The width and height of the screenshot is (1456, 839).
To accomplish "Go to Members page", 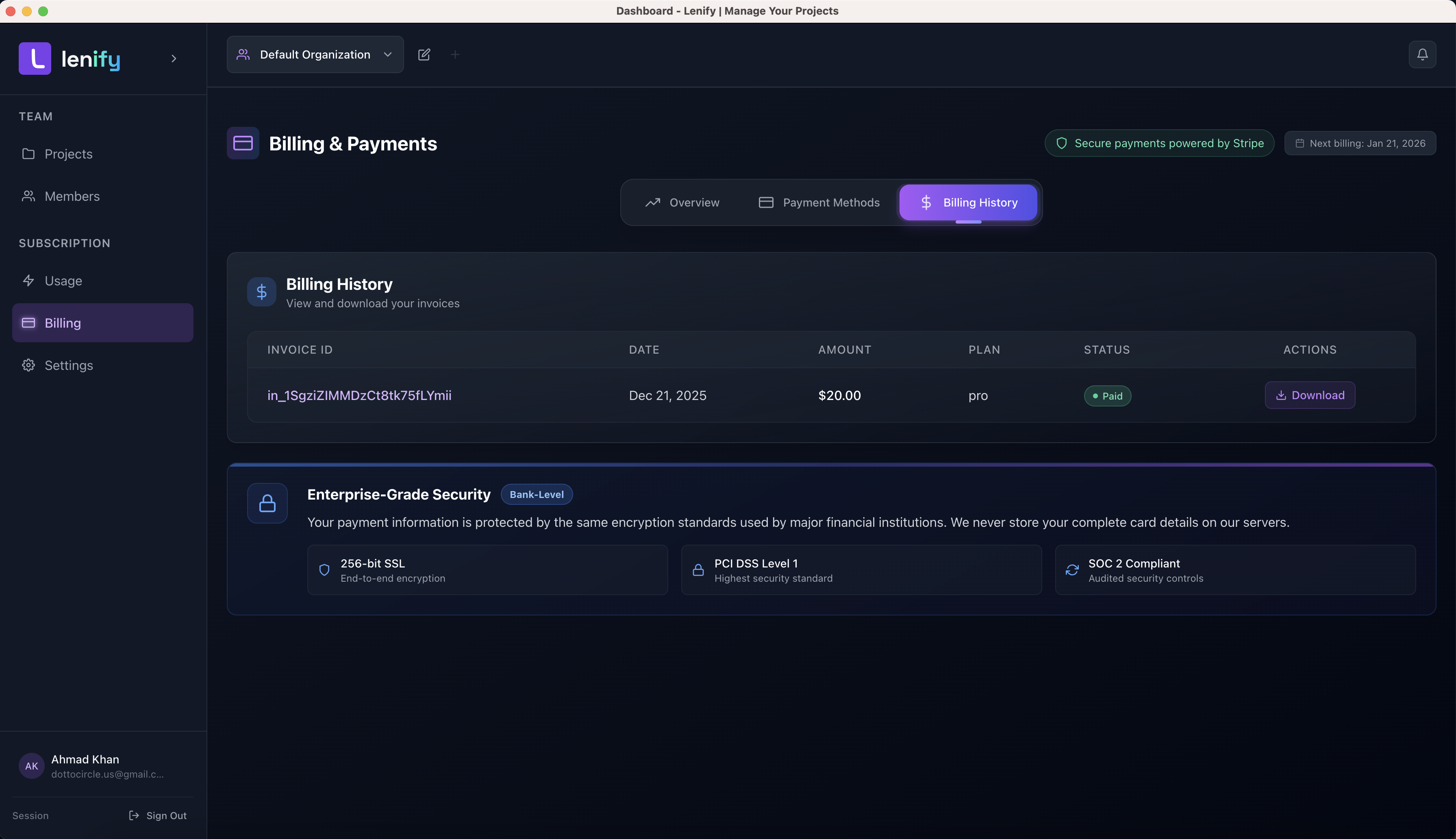I will (x=72, y=196).
